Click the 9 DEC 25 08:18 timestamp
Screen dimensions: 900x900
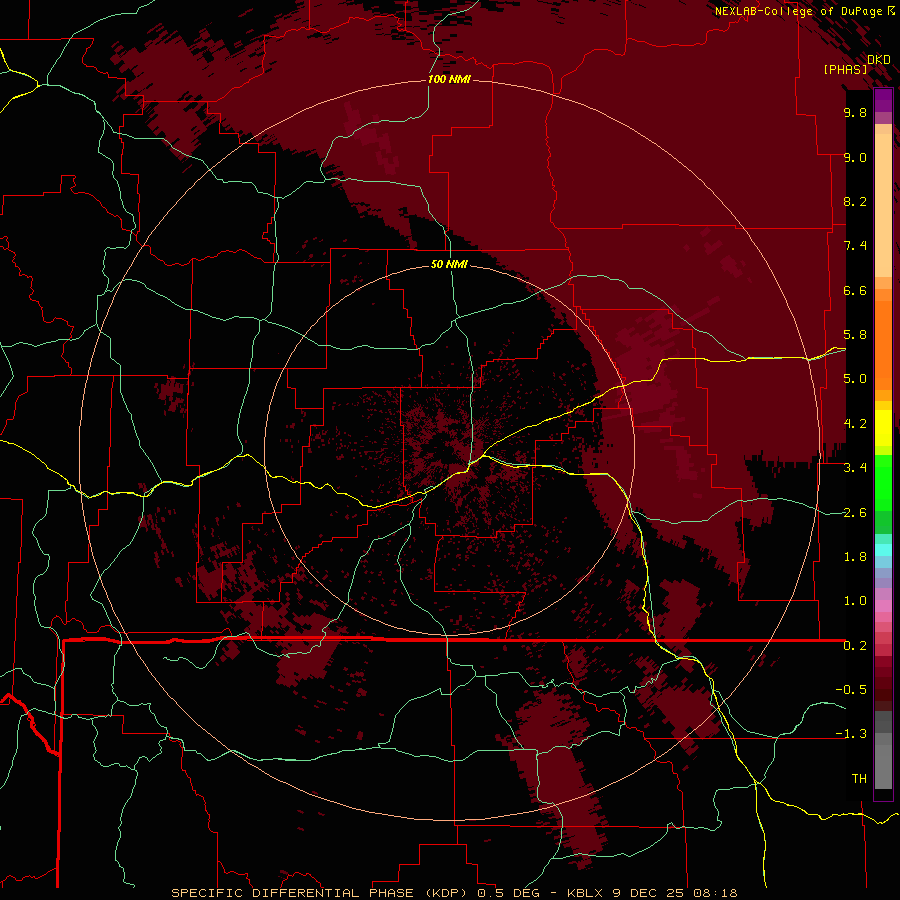click(676, 893)
